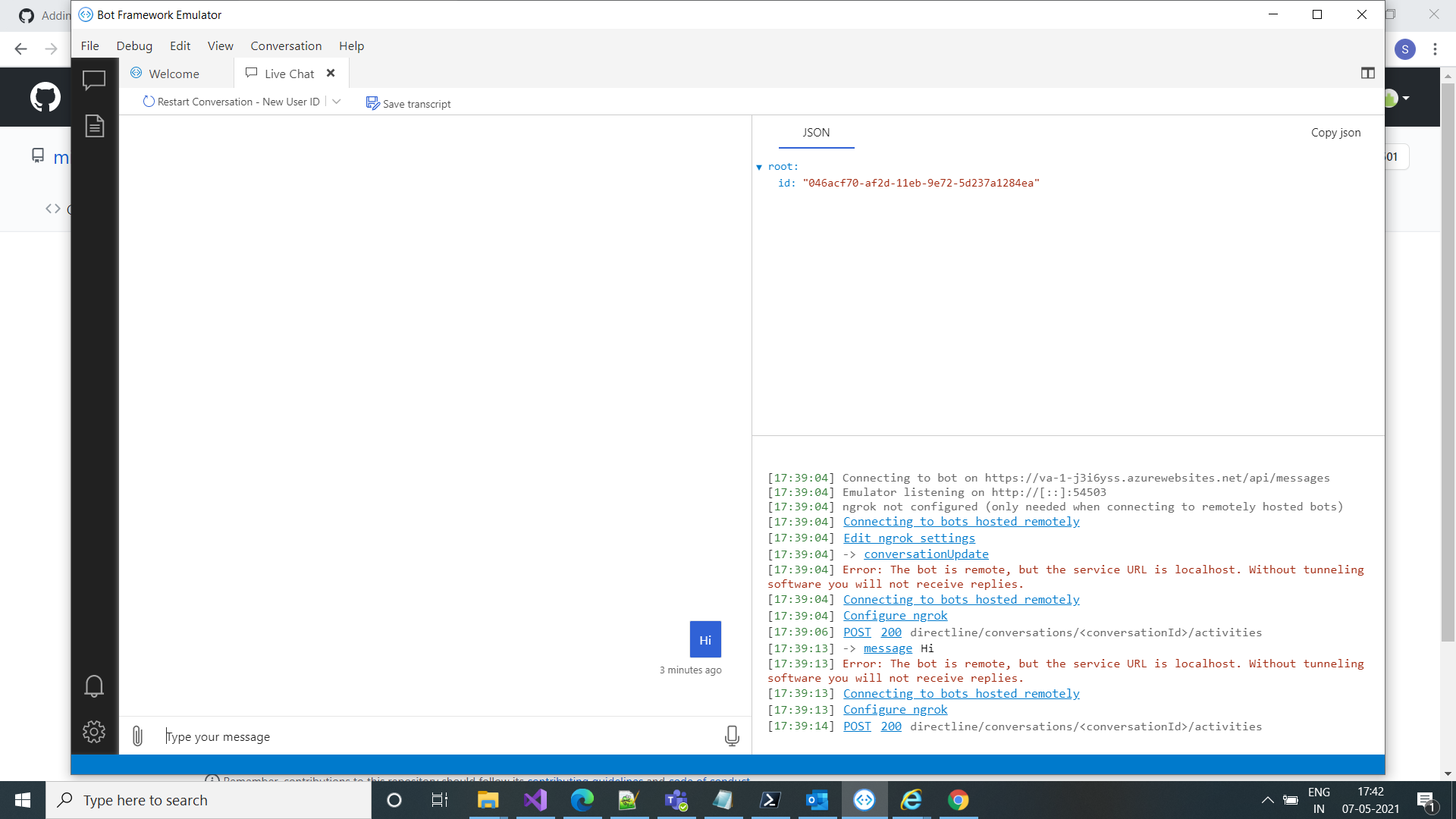Open Chrome profile avatar S

click(1404, 49)
